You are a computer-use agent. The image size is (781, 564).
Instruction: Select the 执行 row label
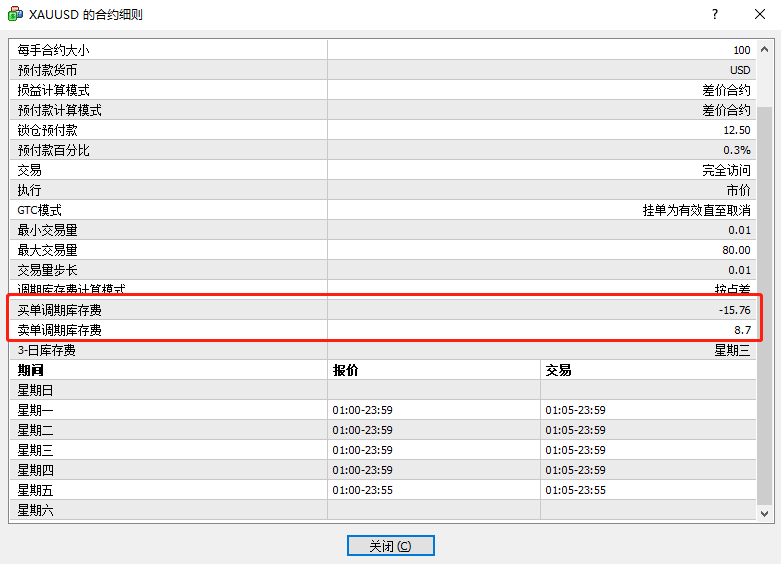[x=29, y=190]
